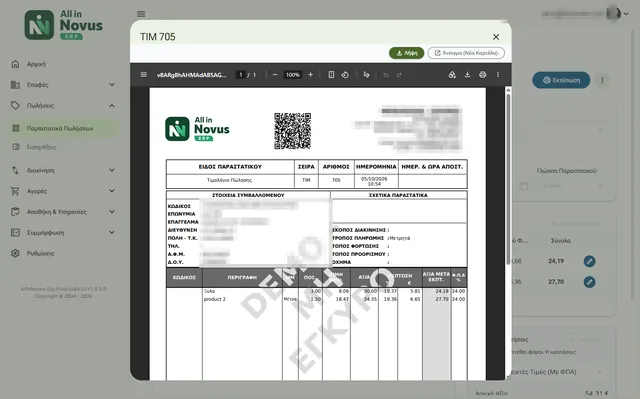Click the Διακίνηση arrows icon

click(15, 170)
